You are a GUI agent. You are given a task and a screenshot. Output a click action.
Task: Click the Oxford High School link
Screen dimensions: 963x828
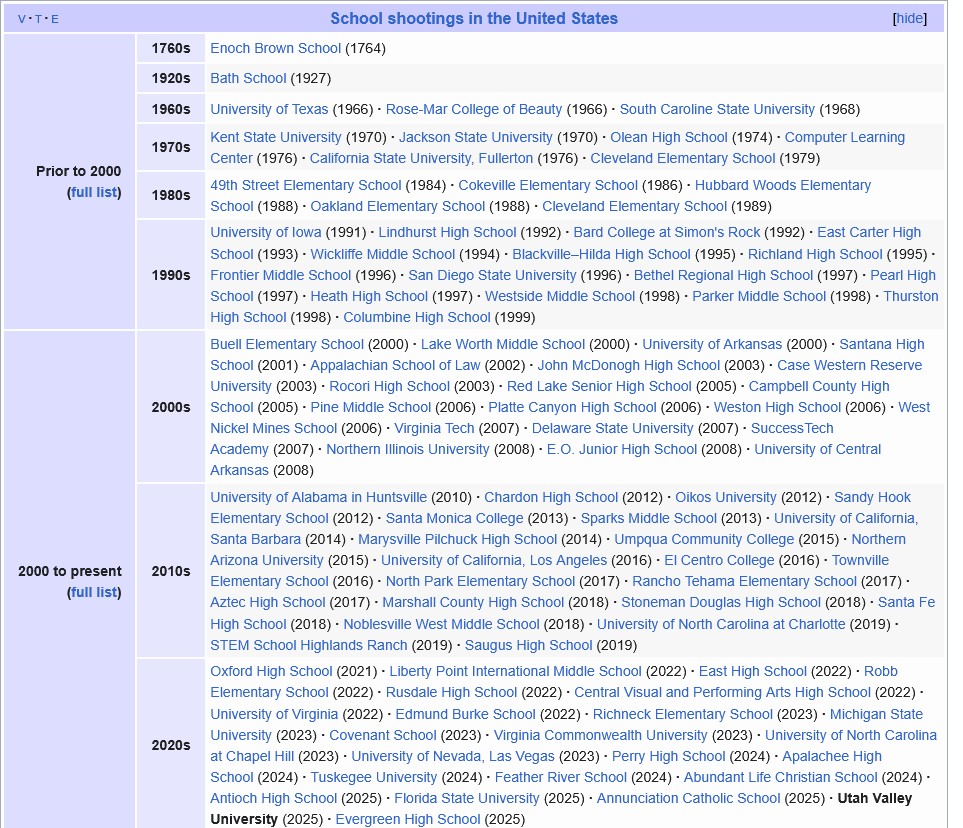[271, 671]
